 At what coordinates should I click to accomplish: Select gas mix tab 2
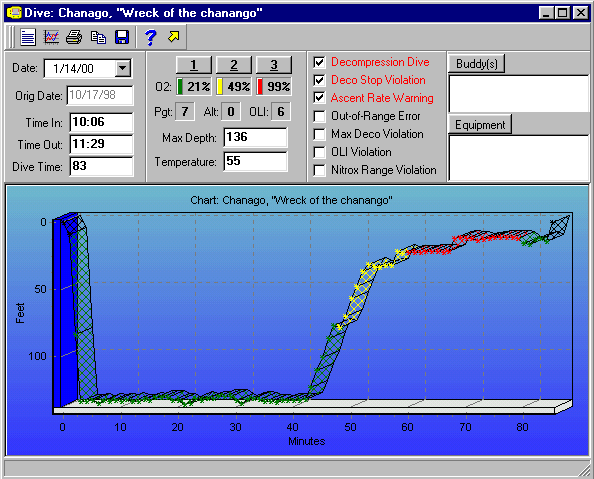pos(234,65)
